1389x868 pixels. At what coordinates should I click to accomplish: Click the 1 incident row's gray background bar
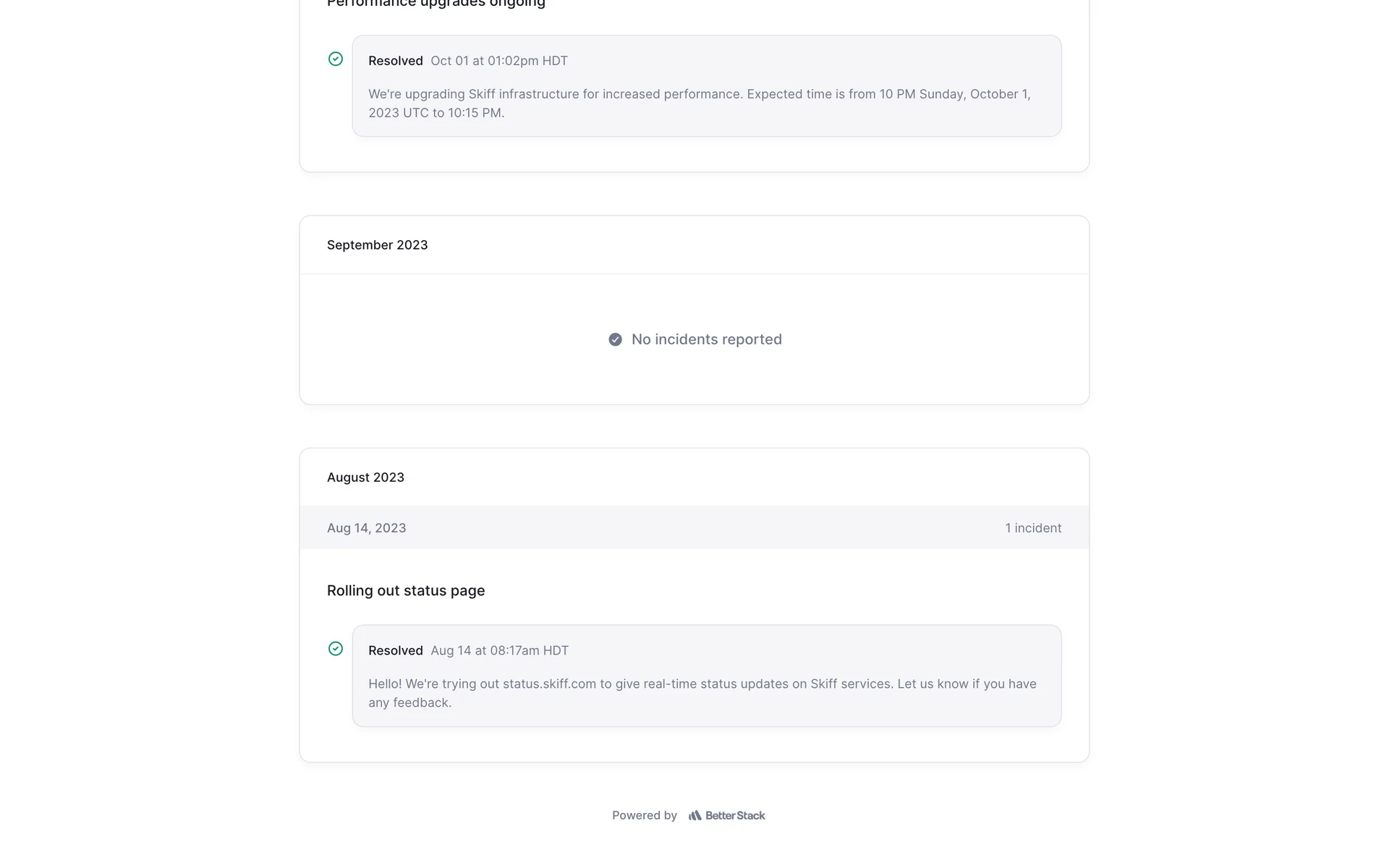[694, 528]
